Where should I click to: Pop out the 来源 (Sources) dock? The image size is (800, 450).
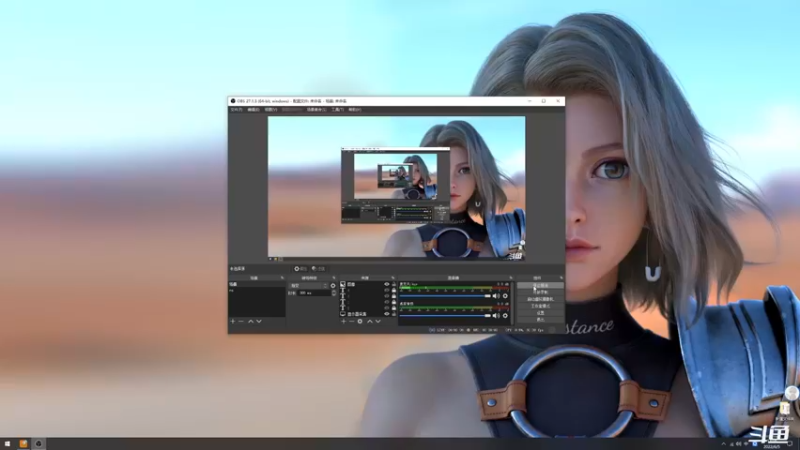tap(393, 278)
